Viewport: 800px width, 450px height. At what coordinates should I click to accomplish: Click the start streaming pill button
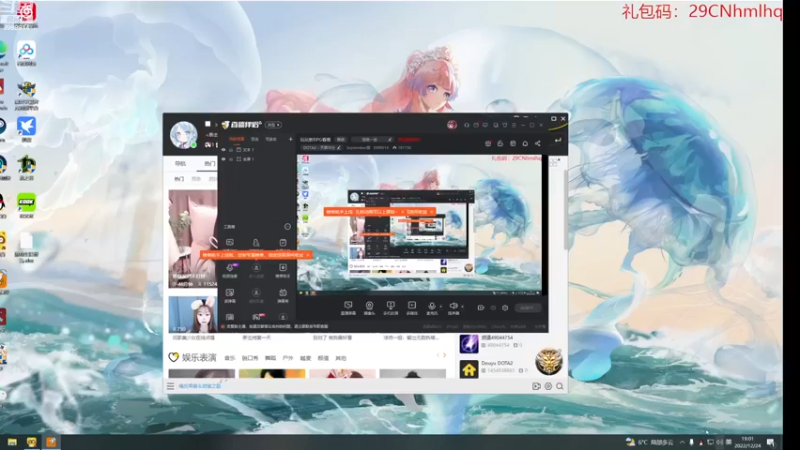click(x=527, y=308)
